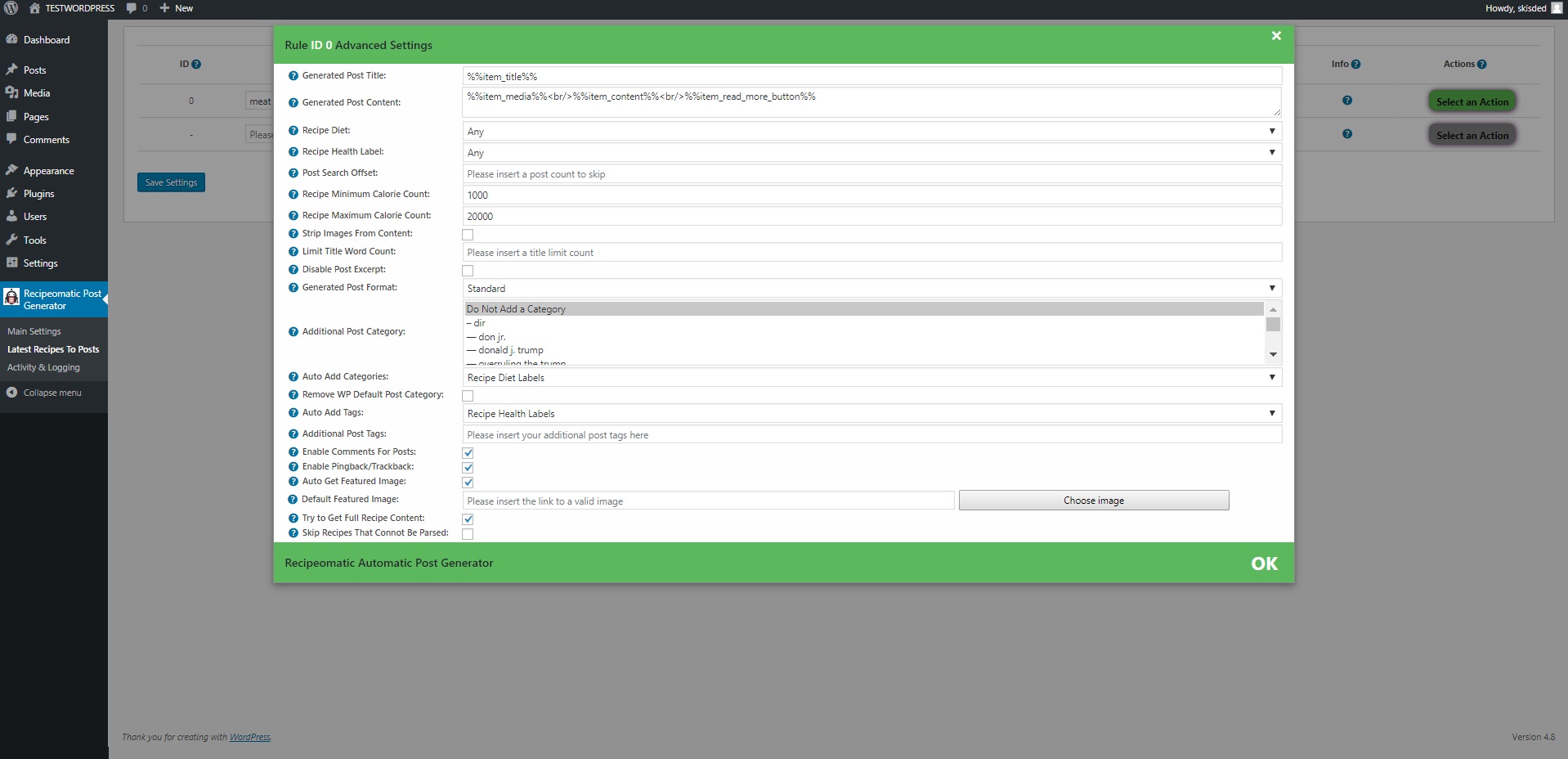
Task: Click the WordPress logo in admin bar
Action: [11, 8]
